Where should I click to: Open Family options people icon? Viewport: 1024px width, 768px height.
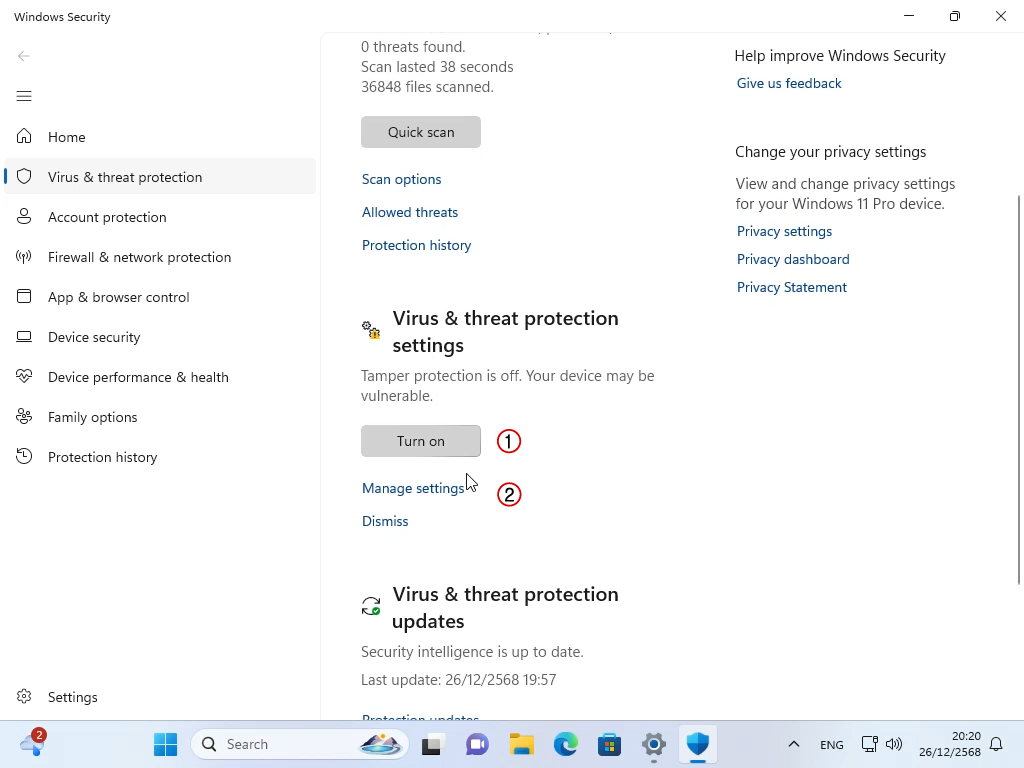pyautogui.click(x=24, y=417)
